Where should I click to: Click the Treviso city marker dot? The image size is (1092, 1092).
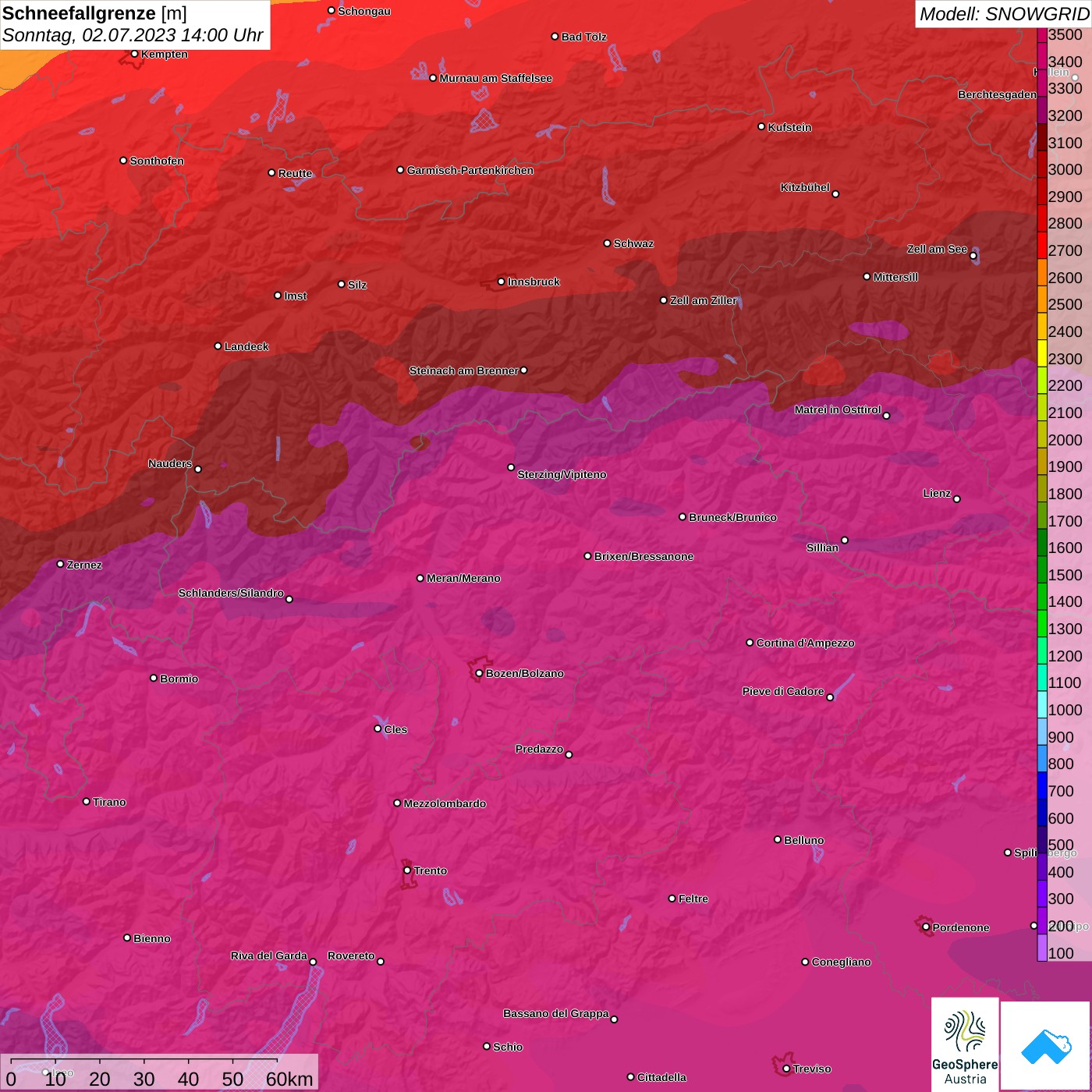point(786,1069)
